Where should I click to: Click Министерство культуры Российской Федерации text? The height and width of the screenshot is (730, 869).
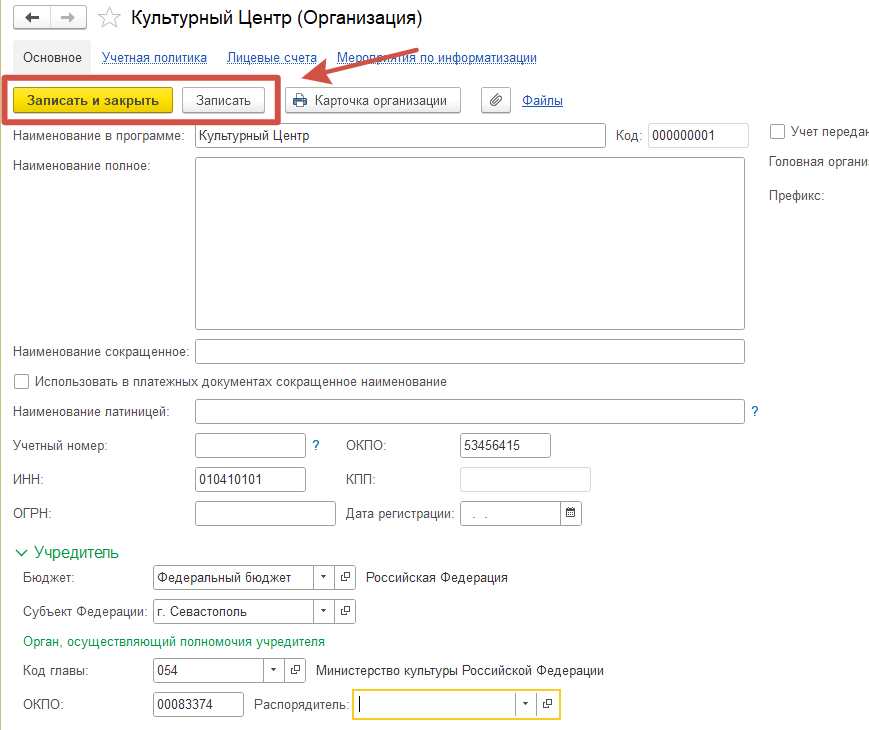tap(459, 670)
